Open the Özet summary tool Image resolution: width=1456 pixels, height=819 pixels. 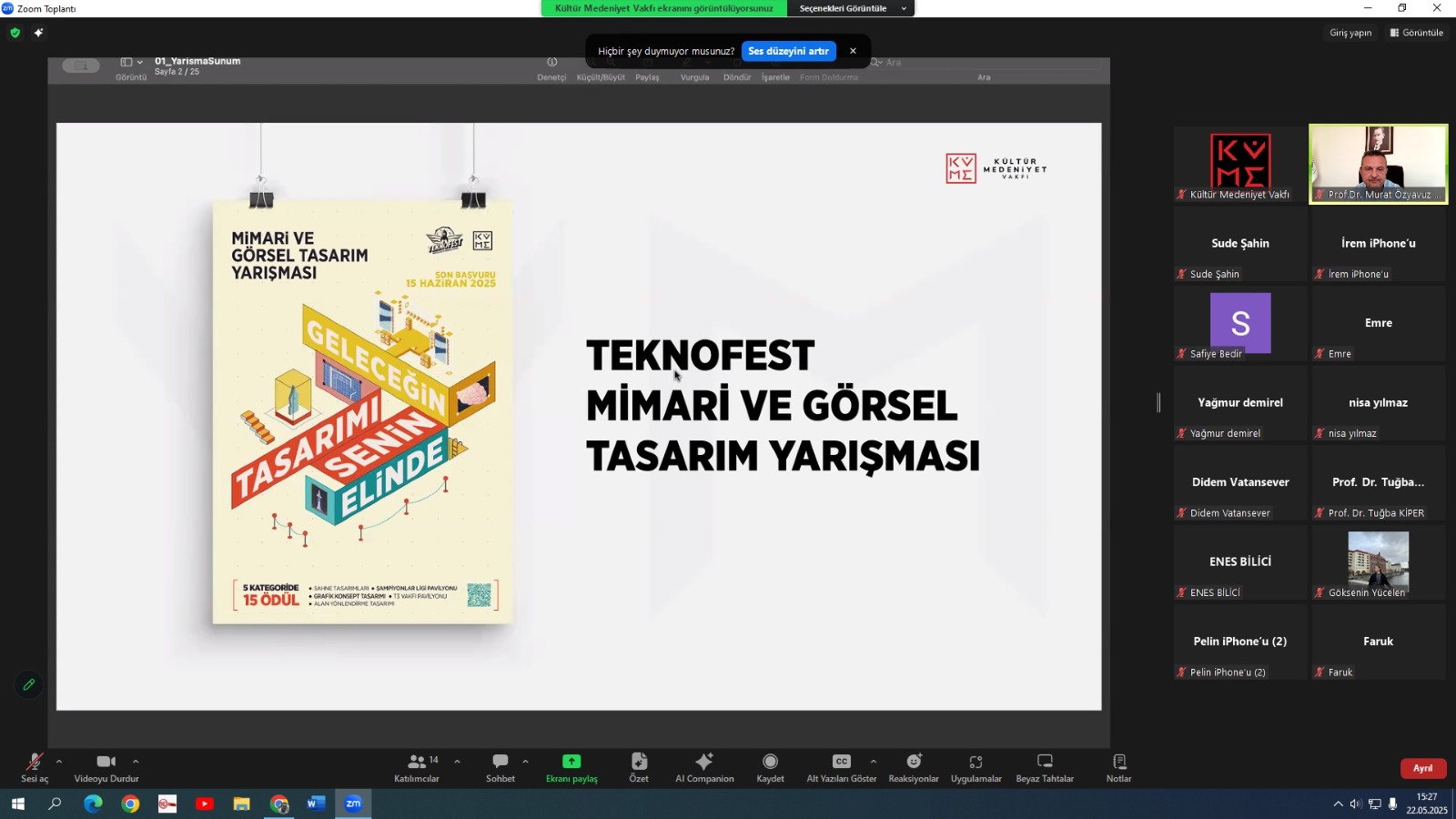point(639,767)
